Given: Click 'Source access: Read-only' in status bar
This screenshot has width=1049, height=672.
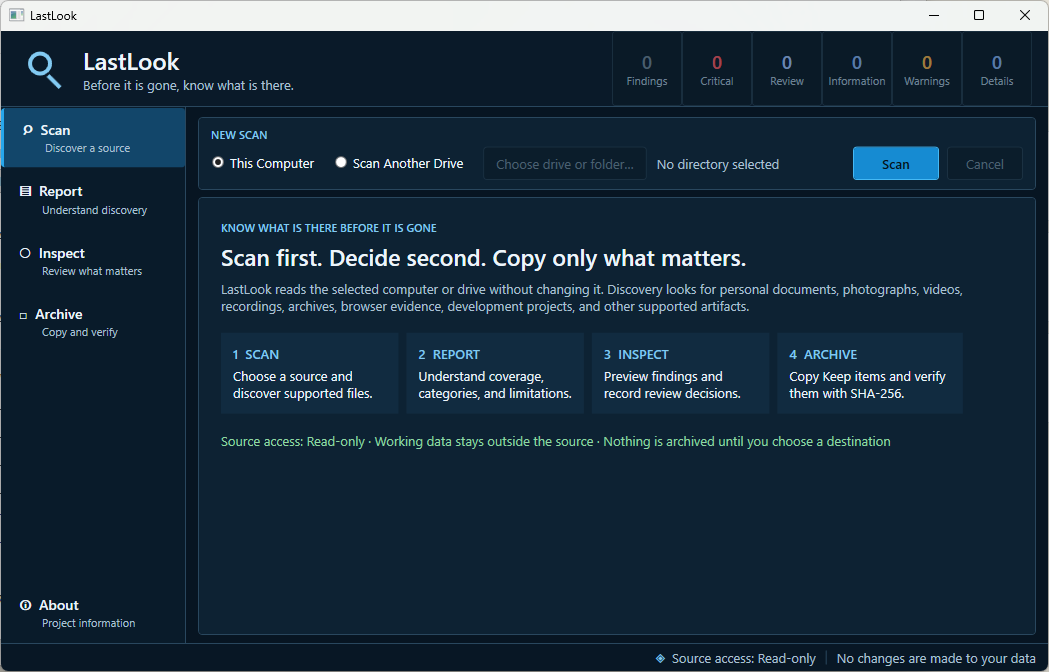Looking at the screenshot, I should coord(743,659).
